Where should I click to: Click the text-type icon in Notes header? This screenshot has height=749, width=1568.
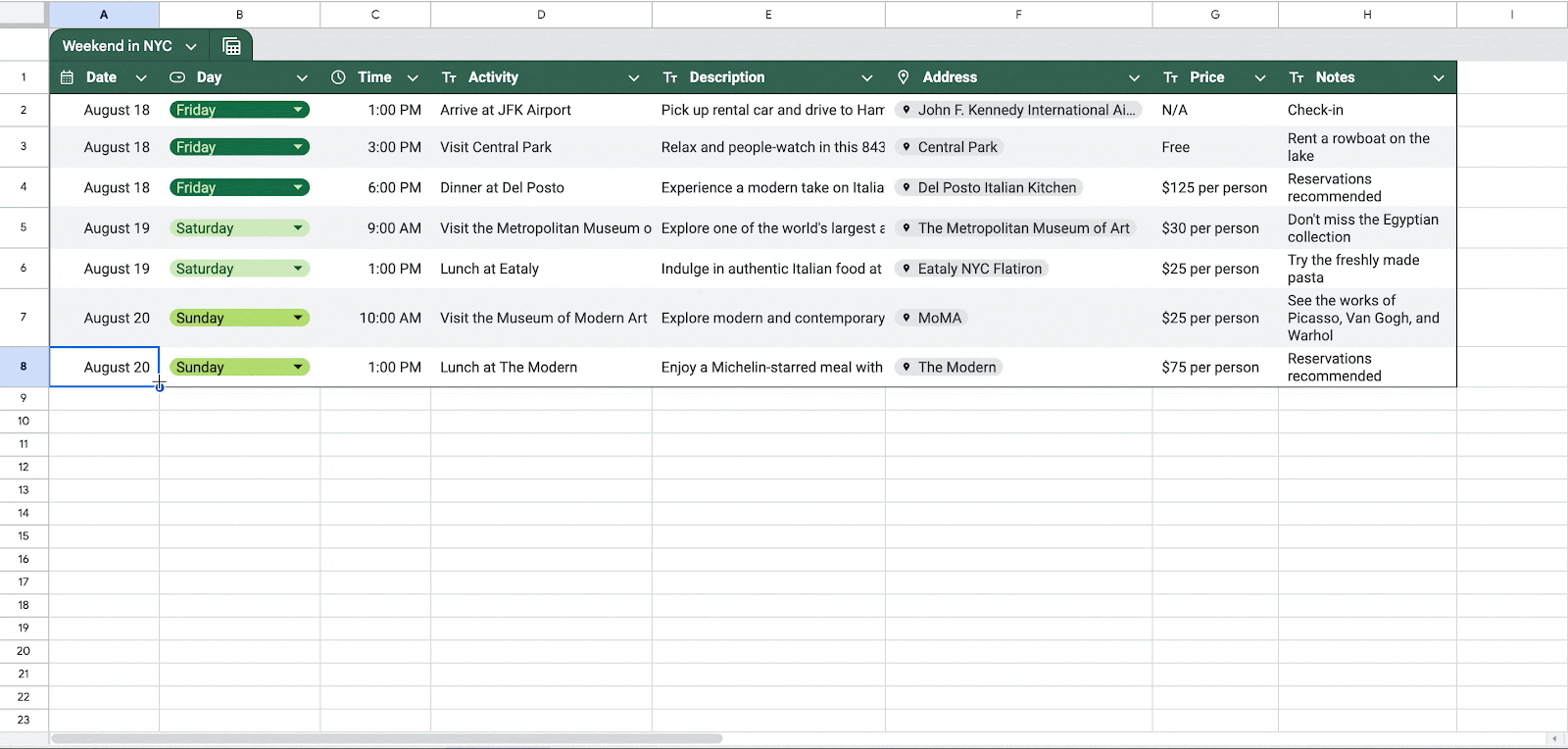tap(1297, 77)
